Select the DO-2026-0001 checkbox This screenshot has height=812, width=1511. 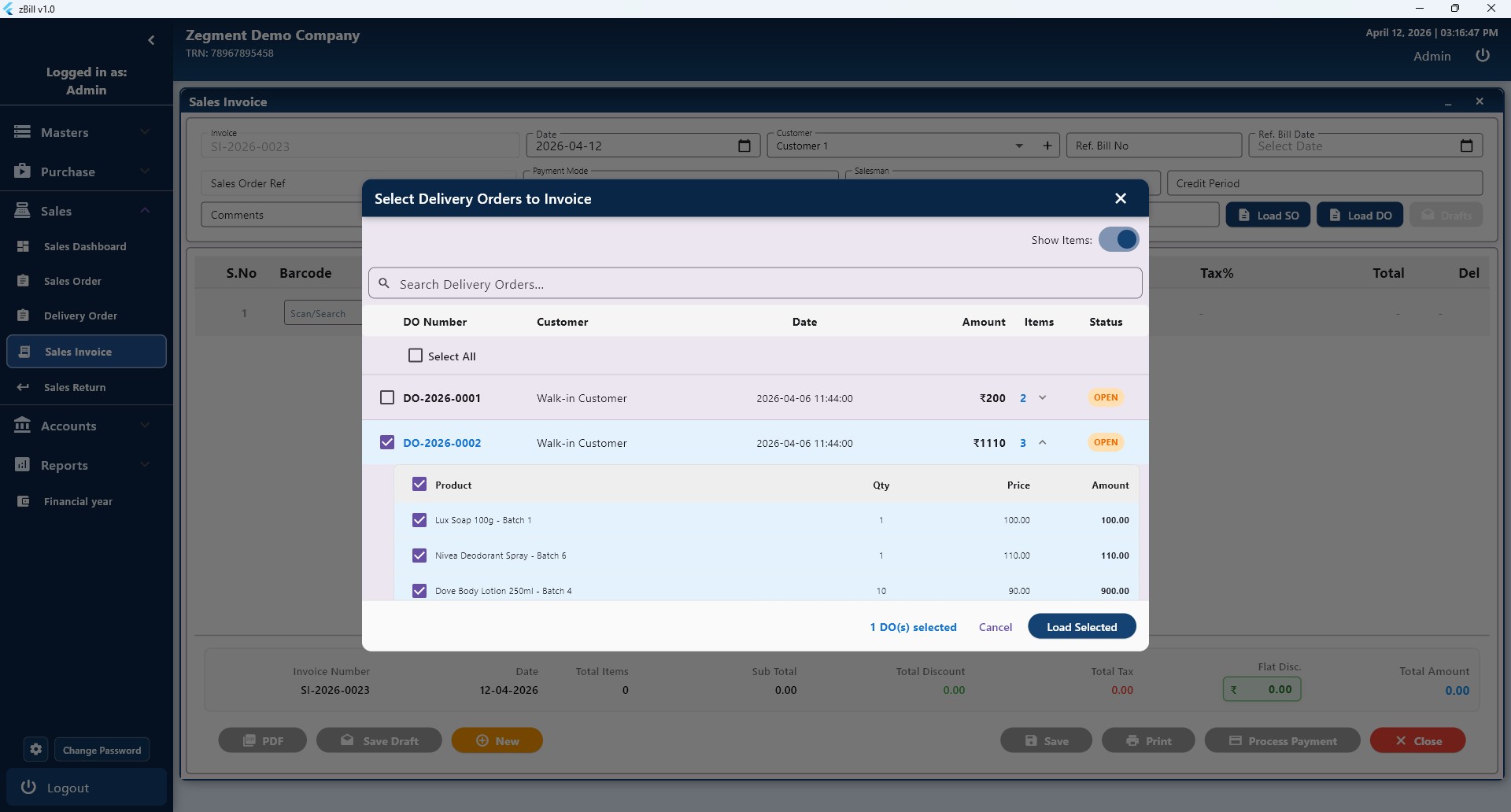pos(387,397)
